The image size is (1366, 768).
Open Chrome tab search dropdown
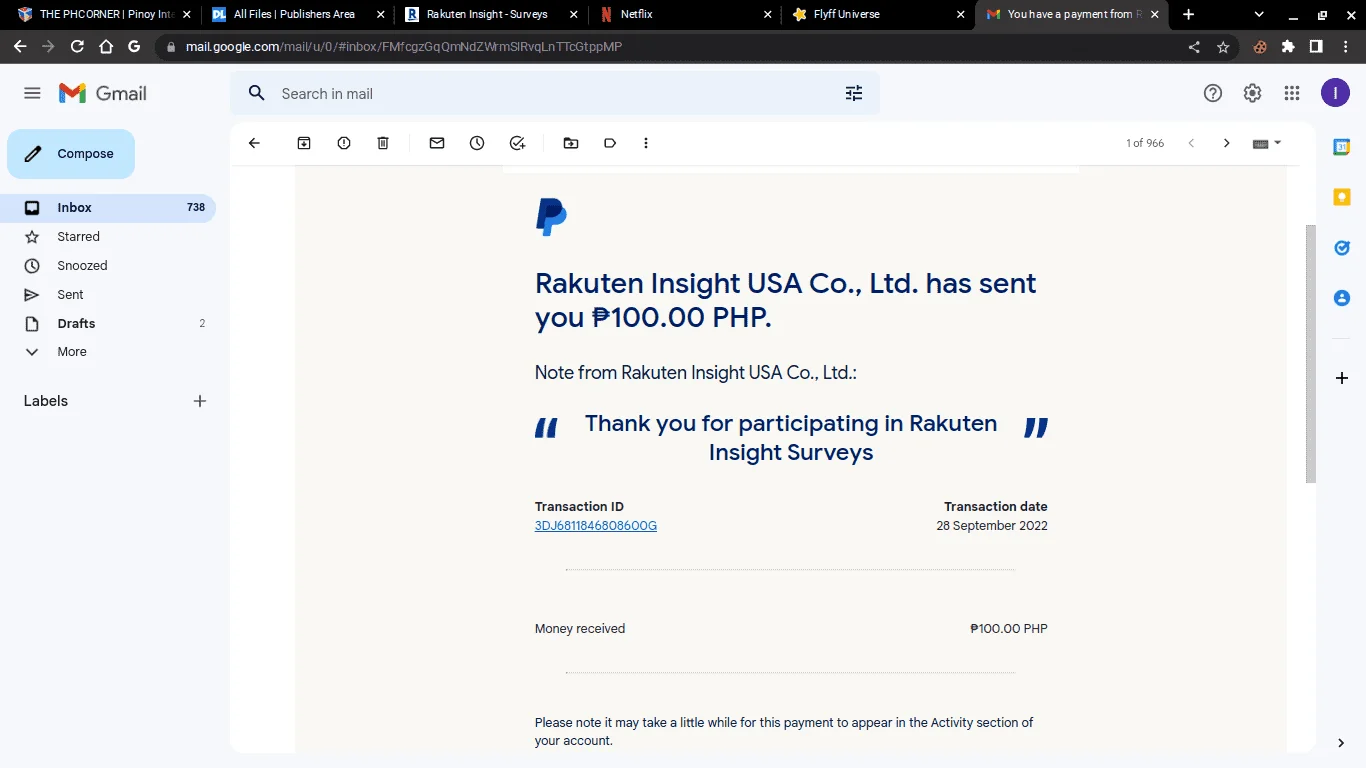point(1259,15)
